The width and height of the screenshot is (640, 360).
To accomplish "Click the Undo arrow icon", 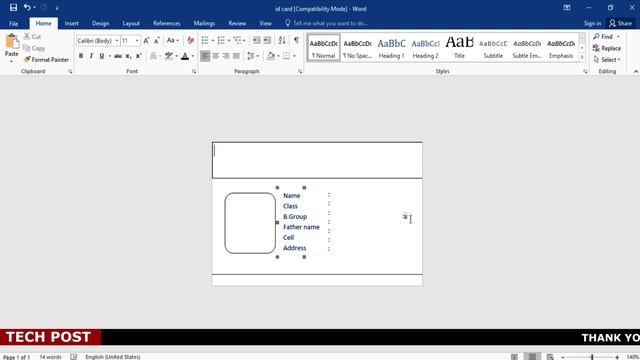I will (x=27, y=7).
